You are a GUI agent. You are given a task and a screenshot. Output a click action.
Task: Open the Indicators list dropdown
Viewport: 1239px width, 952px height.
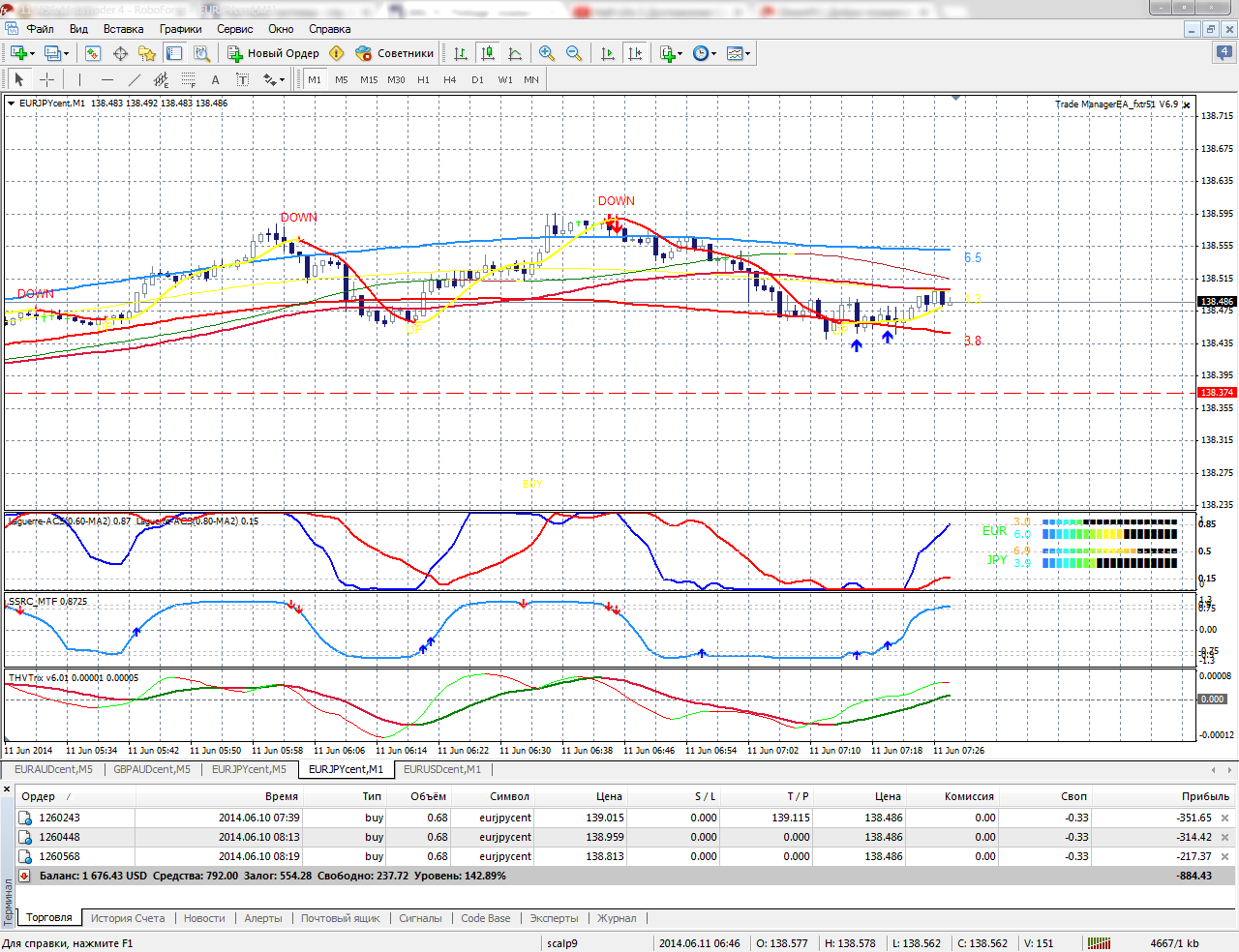[671, 53]
